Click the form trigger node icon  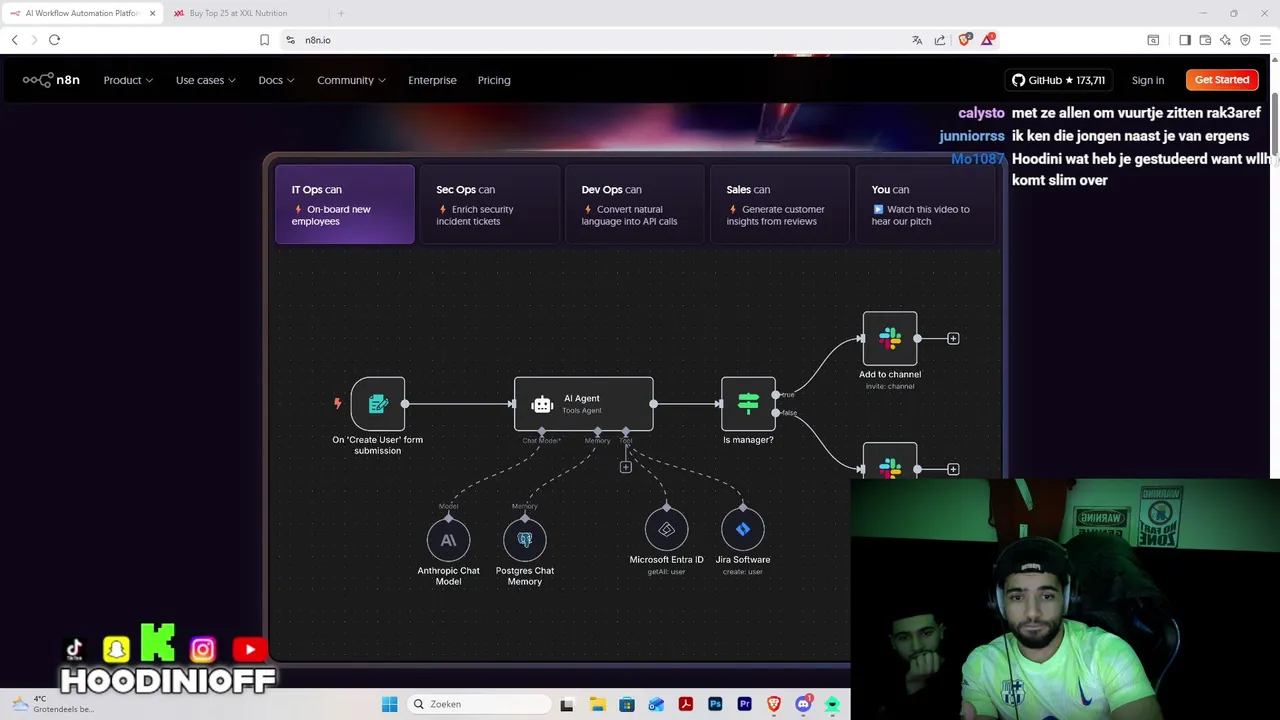tap(378, 404)
